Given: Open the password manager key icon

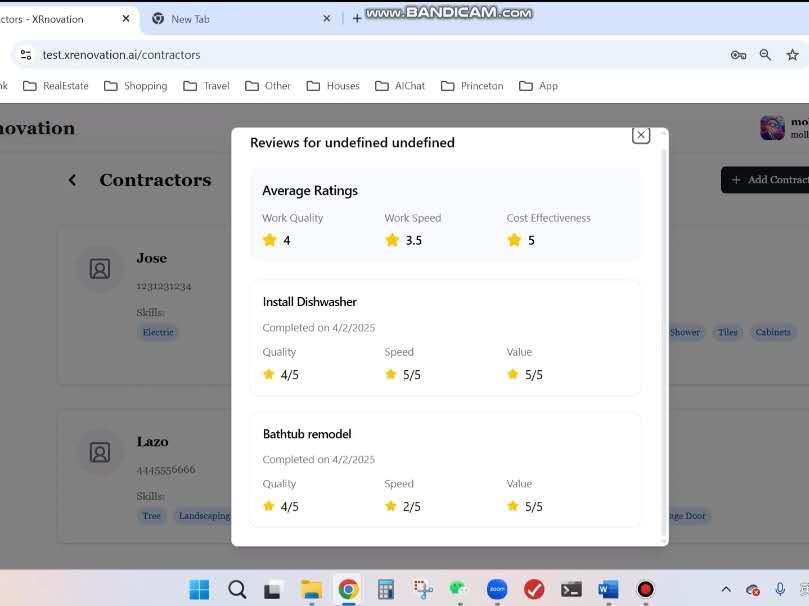Looking at the screenshot, I should click(x=738, y=55).
